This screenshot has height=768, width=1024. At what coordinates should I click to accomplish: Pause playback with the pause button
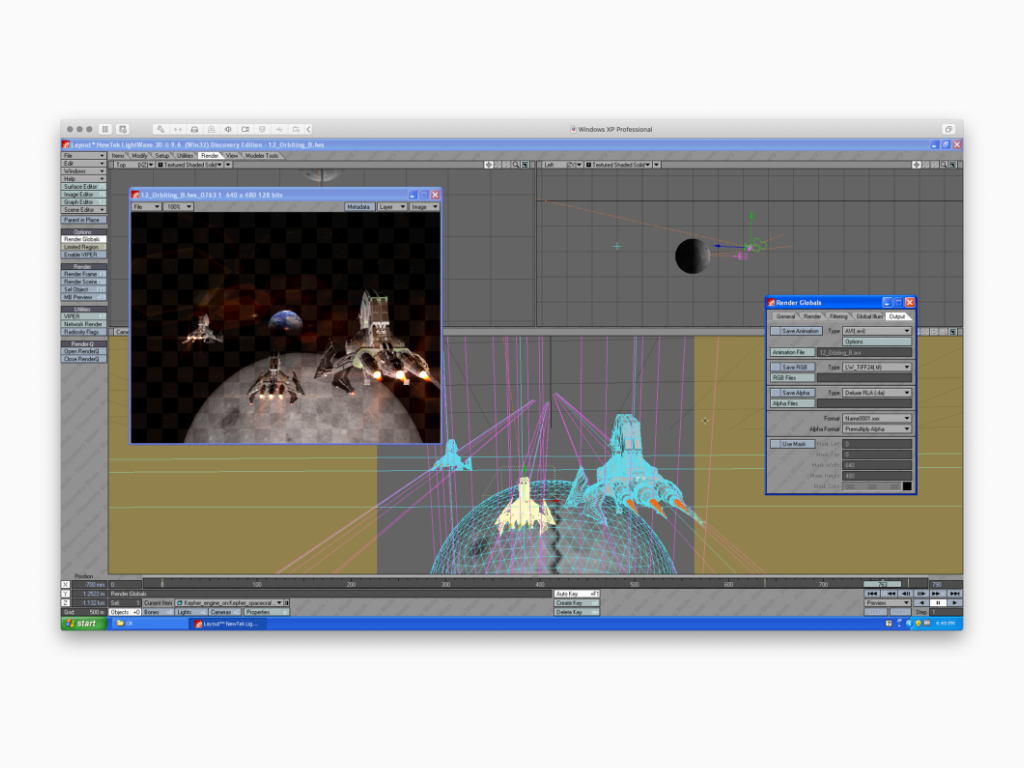938,603
